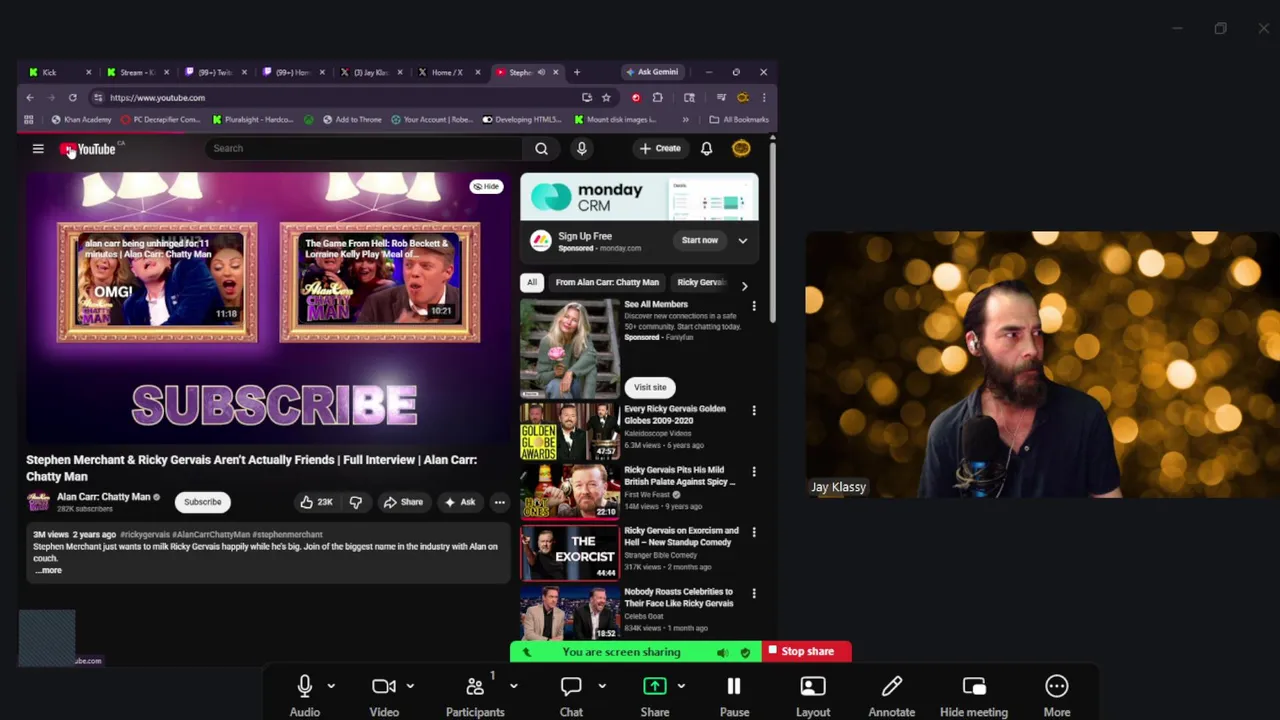Open Chrome apps grid in bookmarks bar
This screenshot has width=1280, height=720.
[28, 120]
